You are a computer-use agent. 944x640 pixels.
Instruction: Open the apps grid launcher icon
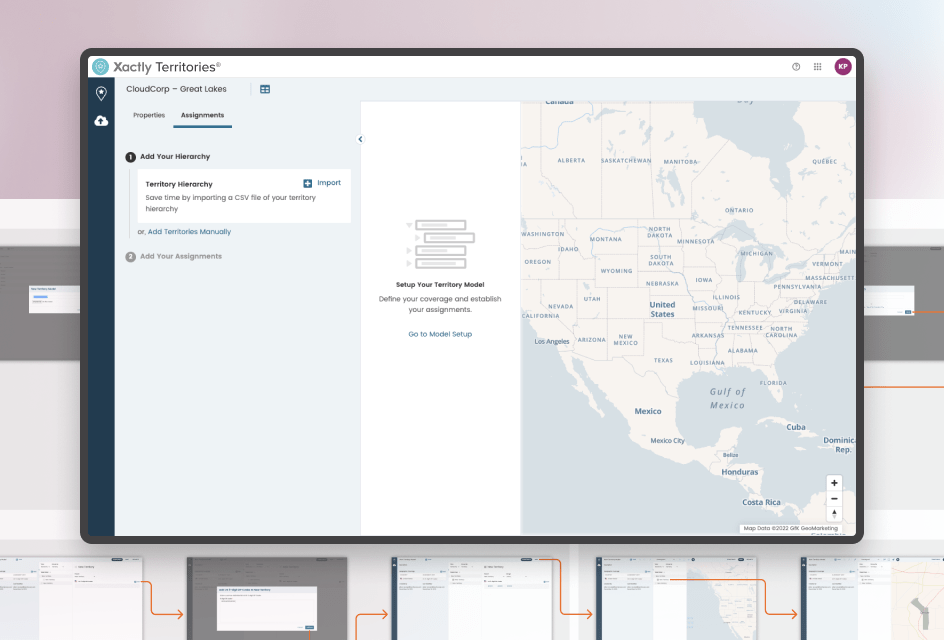817,67
